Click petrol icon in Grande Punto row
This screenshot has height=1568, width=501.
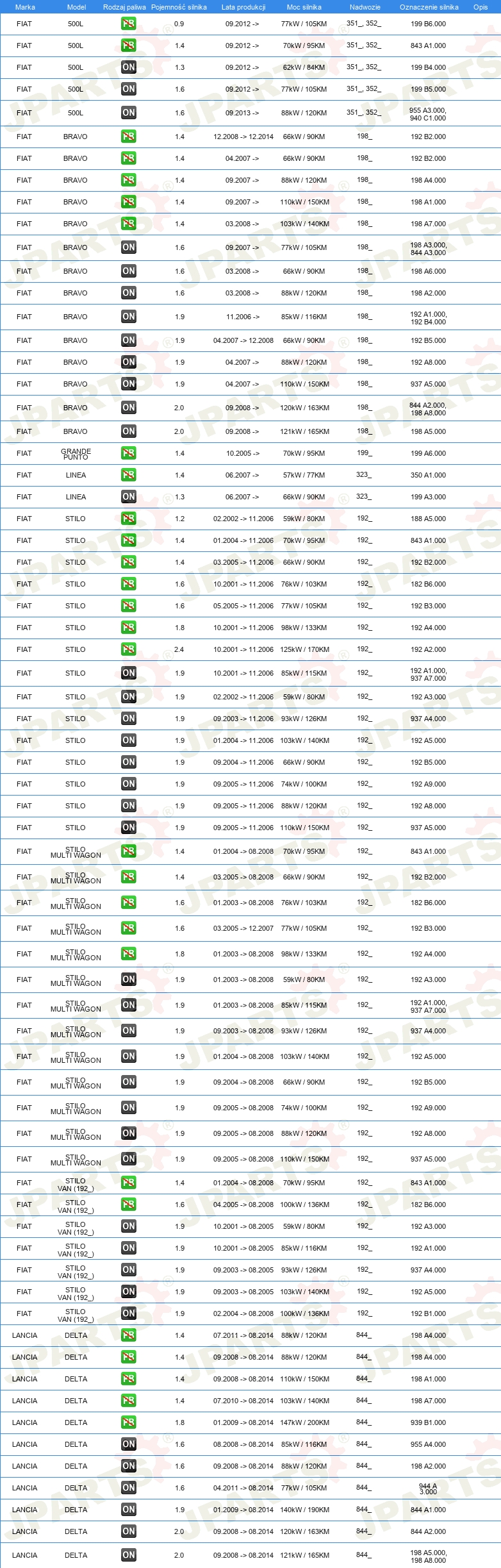click(x=129, y=453)
